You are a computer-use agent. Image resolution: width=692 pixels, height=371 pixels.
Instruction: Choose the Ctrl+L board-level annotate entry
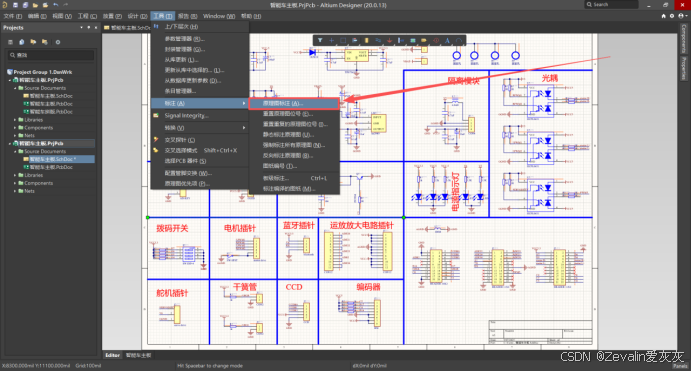point(294,178)
